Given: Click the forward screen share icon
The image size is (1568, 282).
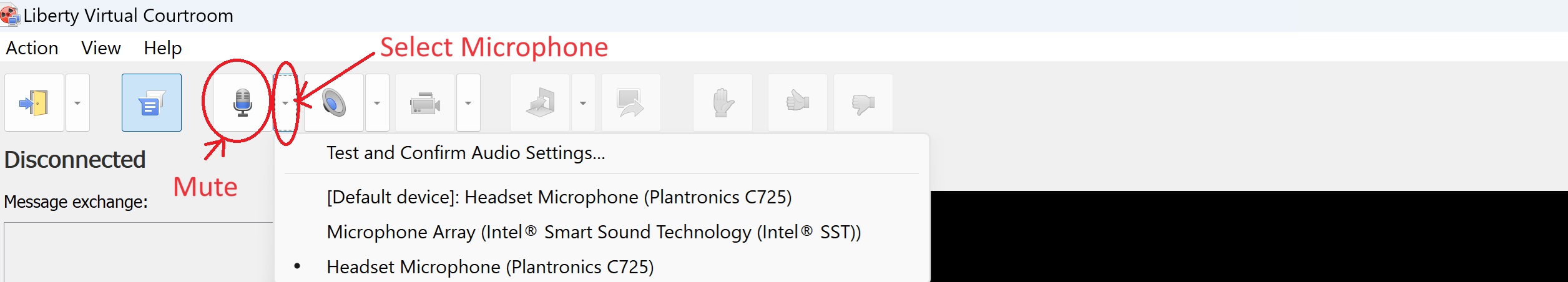Looking at the screenshot, I should (631, 103).
